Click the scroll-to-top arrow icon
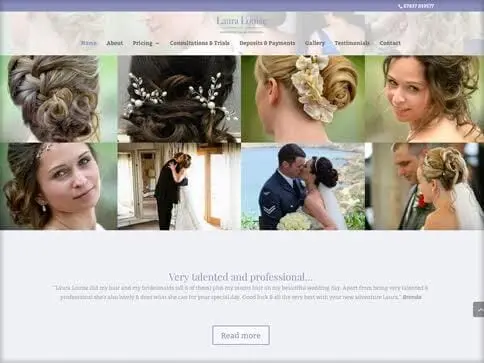This screenshot has height=363, width=484. (x=479, y=310)
